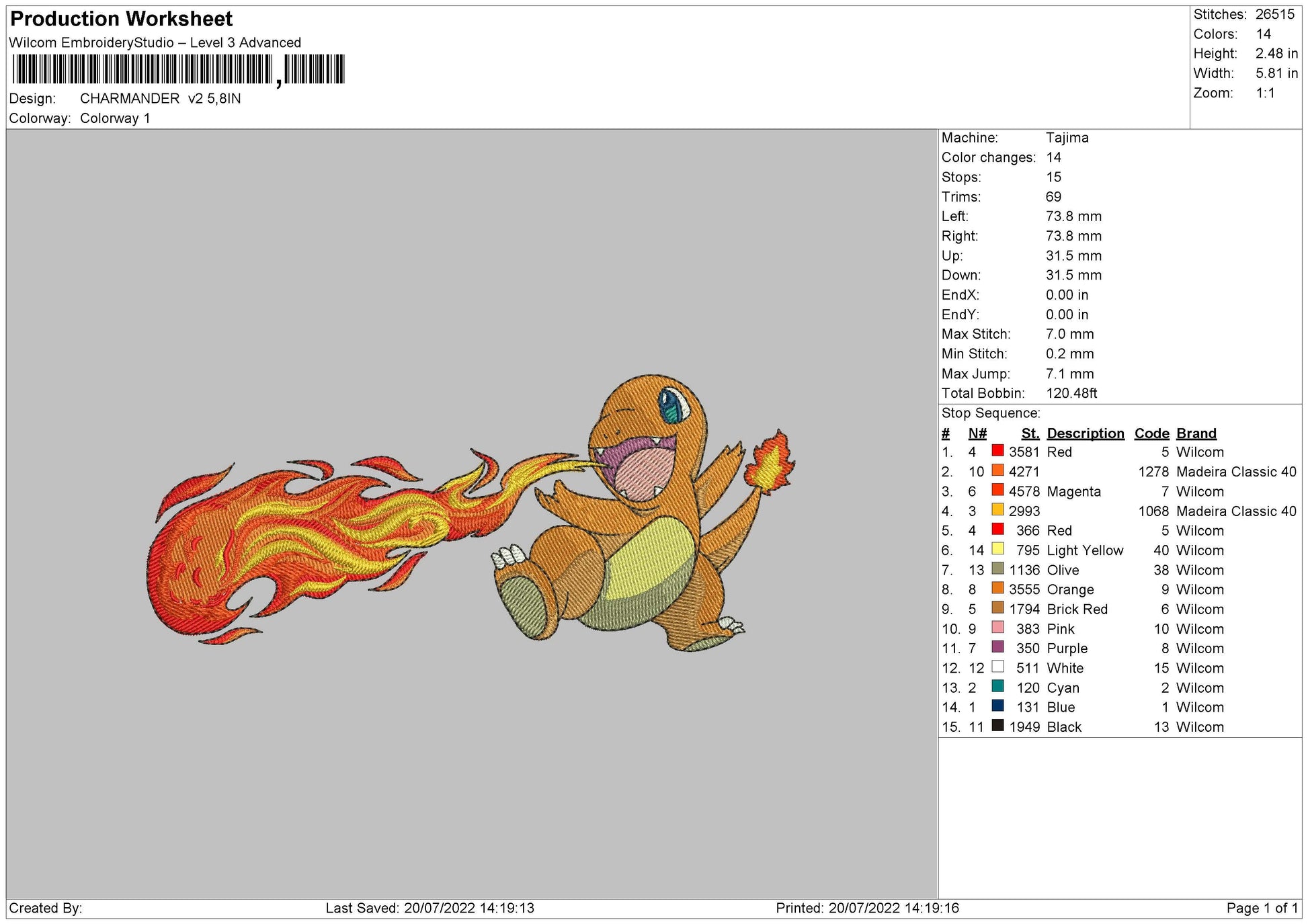
Task: Click the Brand column header
Action: pos(1196,433)
